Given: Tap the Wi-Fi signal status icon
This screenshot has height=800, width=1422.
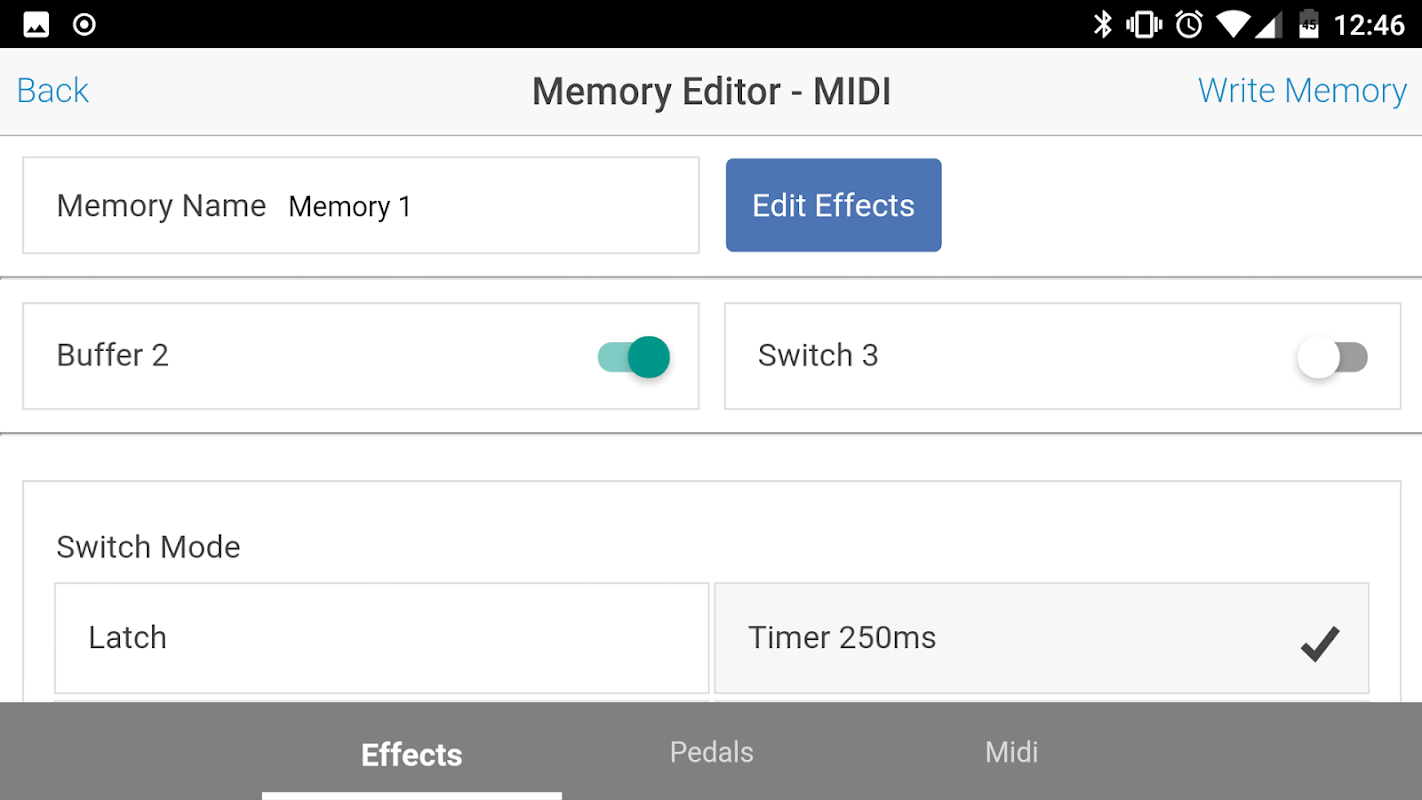Looking at the screenshot, I should click(x=1234, y=24).
